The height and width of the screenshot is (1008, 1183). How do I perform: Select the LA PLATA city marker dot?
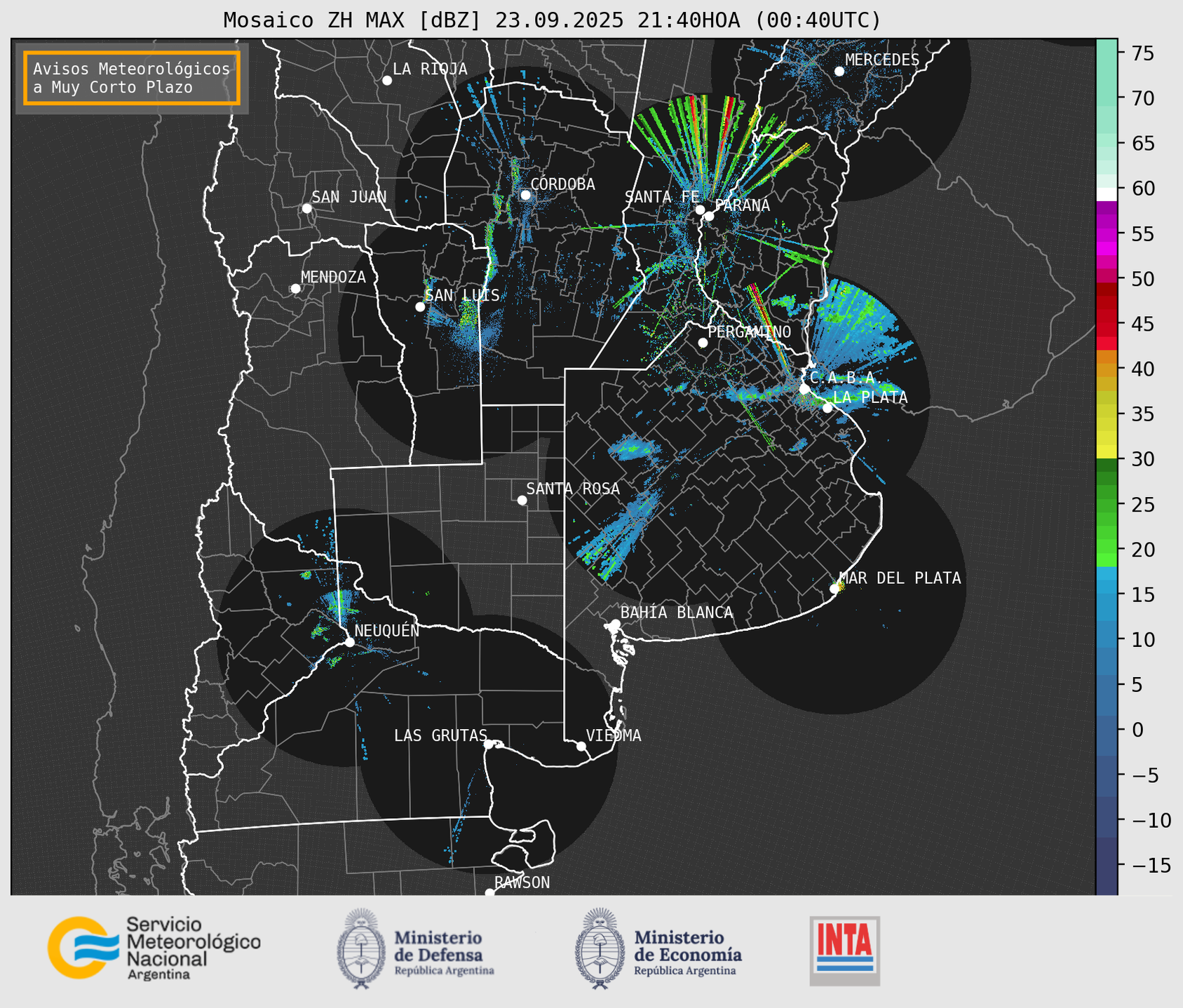click(827, 408)
